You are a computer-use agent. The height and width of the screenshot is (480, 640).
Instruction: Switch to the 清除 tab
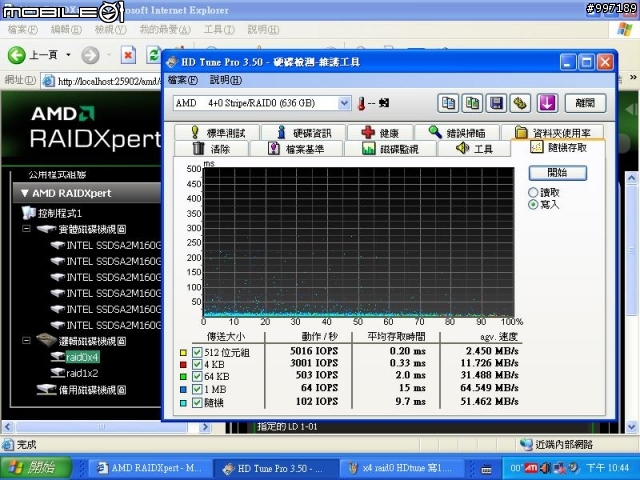pyautogui.click(x=211, y=149)
